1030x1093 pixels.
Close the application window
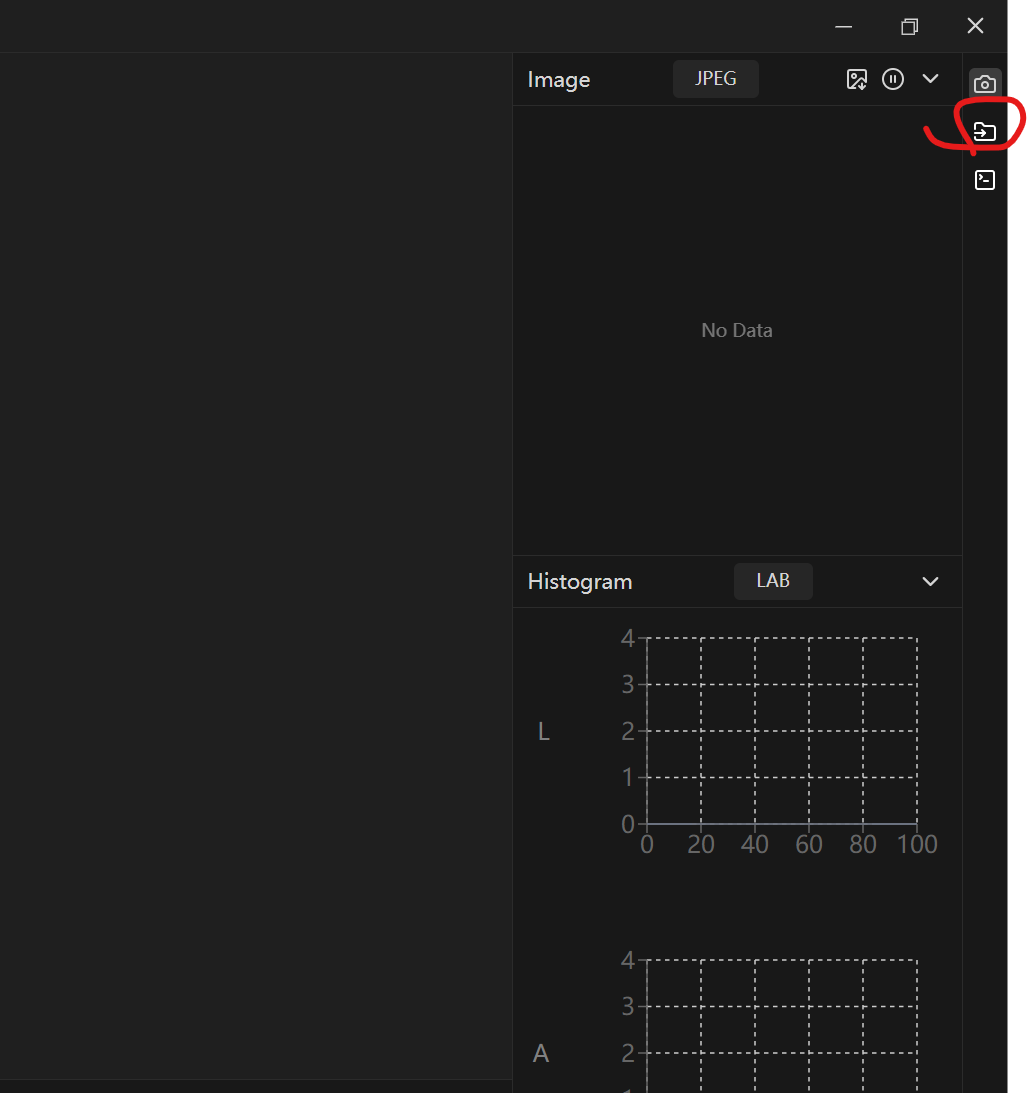coord(975,26)
